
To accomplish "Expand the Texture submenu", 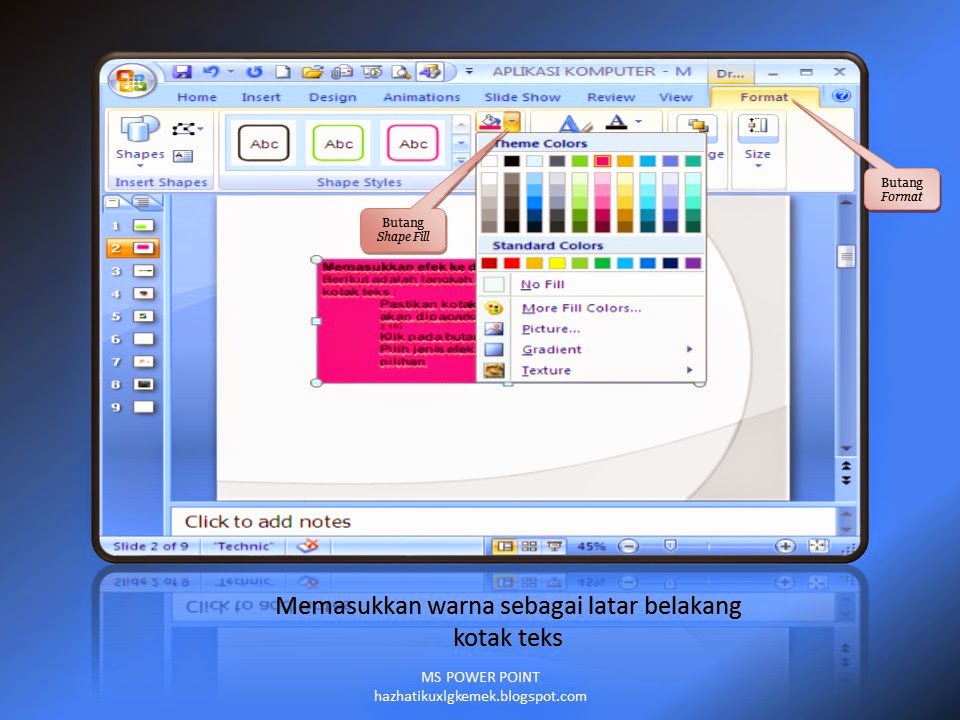I will coord(689,370).
